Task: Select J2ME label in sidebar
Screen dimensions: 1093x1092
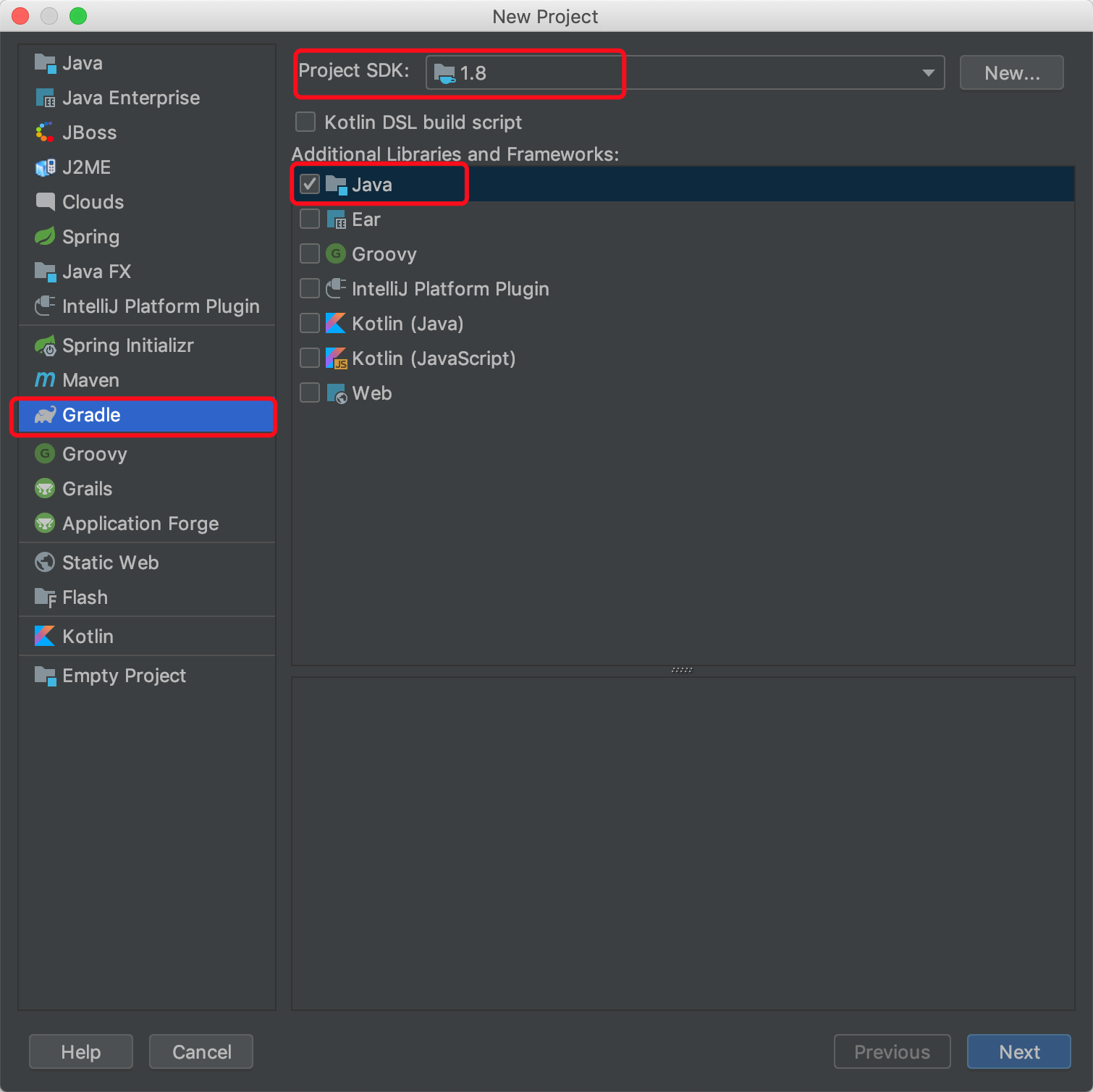Action: click(x=86, y=167)
